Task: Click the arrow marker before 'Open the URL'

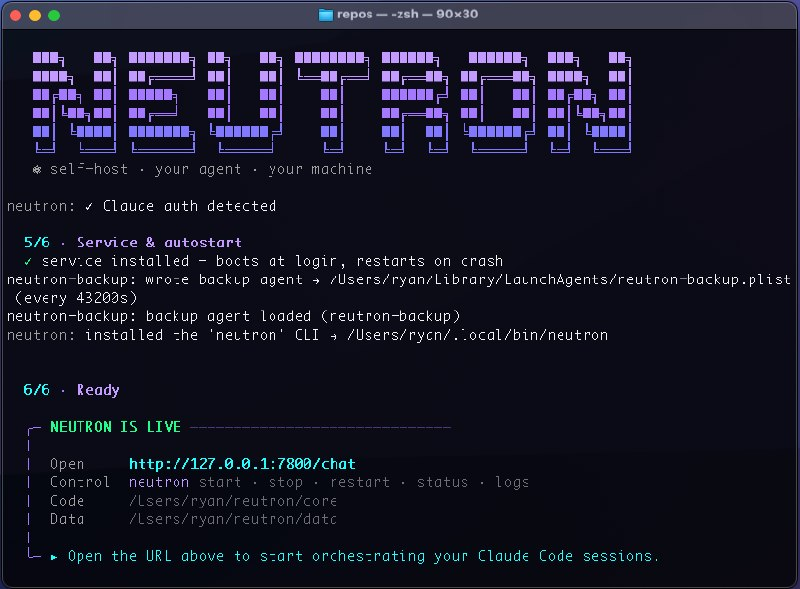Action: (54, 557)
